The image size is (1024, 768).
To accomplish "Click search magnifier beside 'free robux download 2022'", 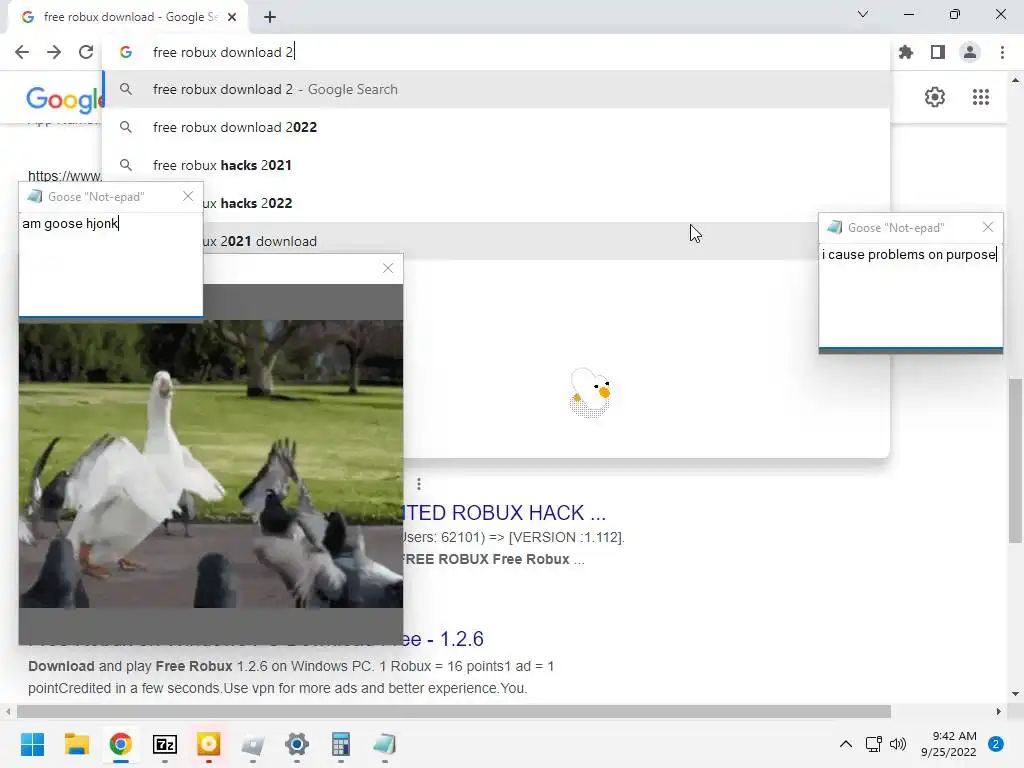I will [126, 127].
